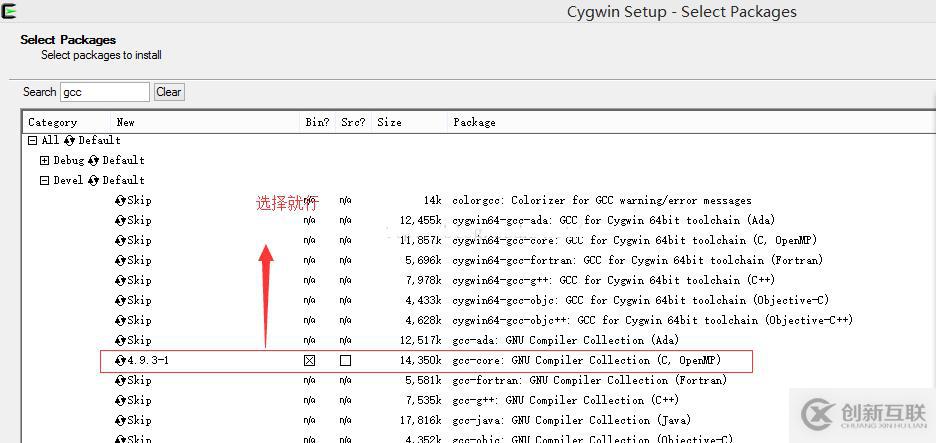Expand the Debug category tree node
This screenshot has width=936, height=443.
(x=44, y=161)
